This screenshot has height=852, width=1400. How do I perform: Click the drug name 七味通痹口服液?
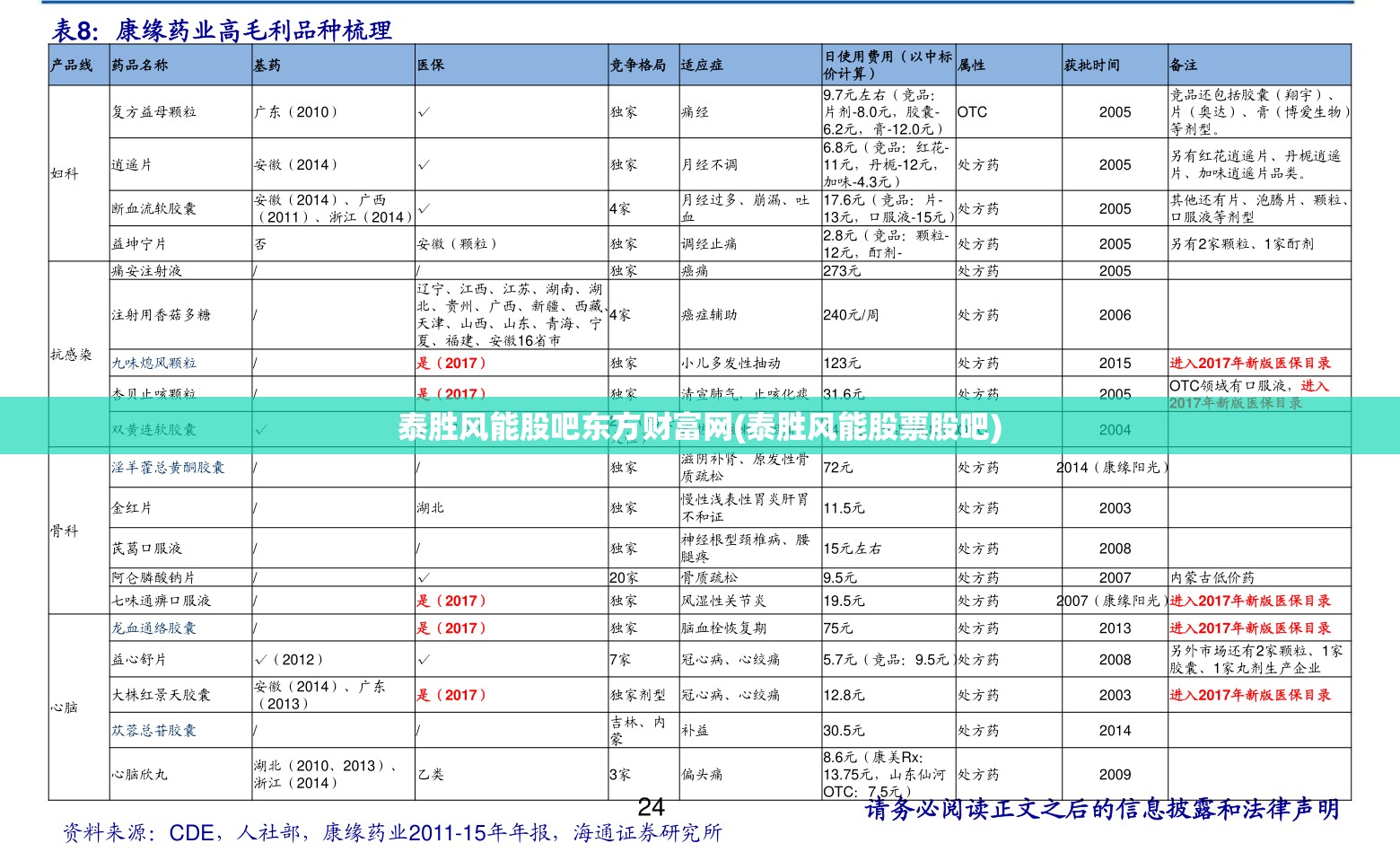[161, 601]
